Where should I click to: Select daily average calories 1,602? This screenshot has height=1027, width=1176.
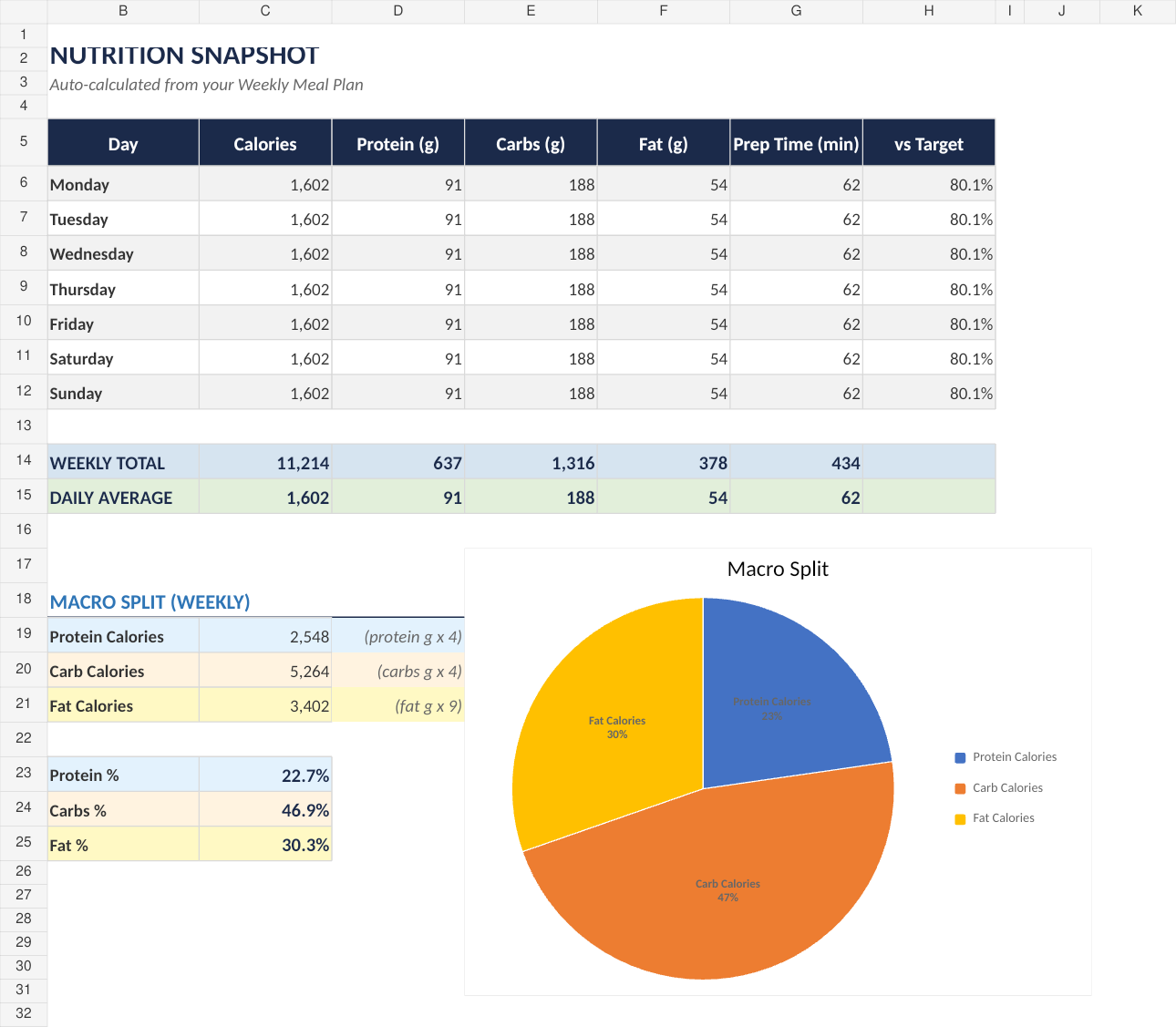point(265,497)
